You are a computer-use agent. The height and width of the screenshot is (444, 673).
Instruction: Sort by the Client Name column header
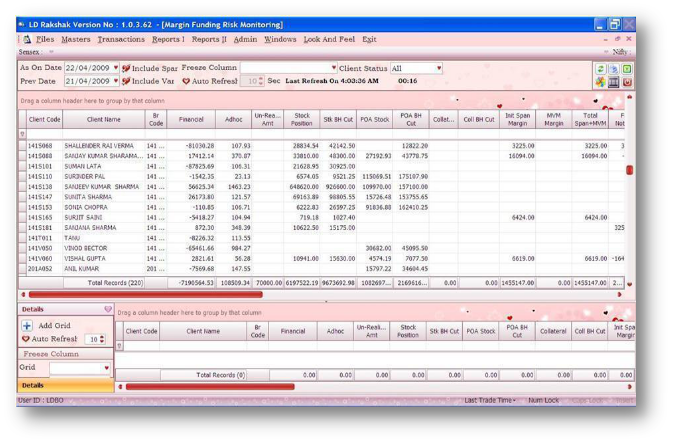coord(103,119)
